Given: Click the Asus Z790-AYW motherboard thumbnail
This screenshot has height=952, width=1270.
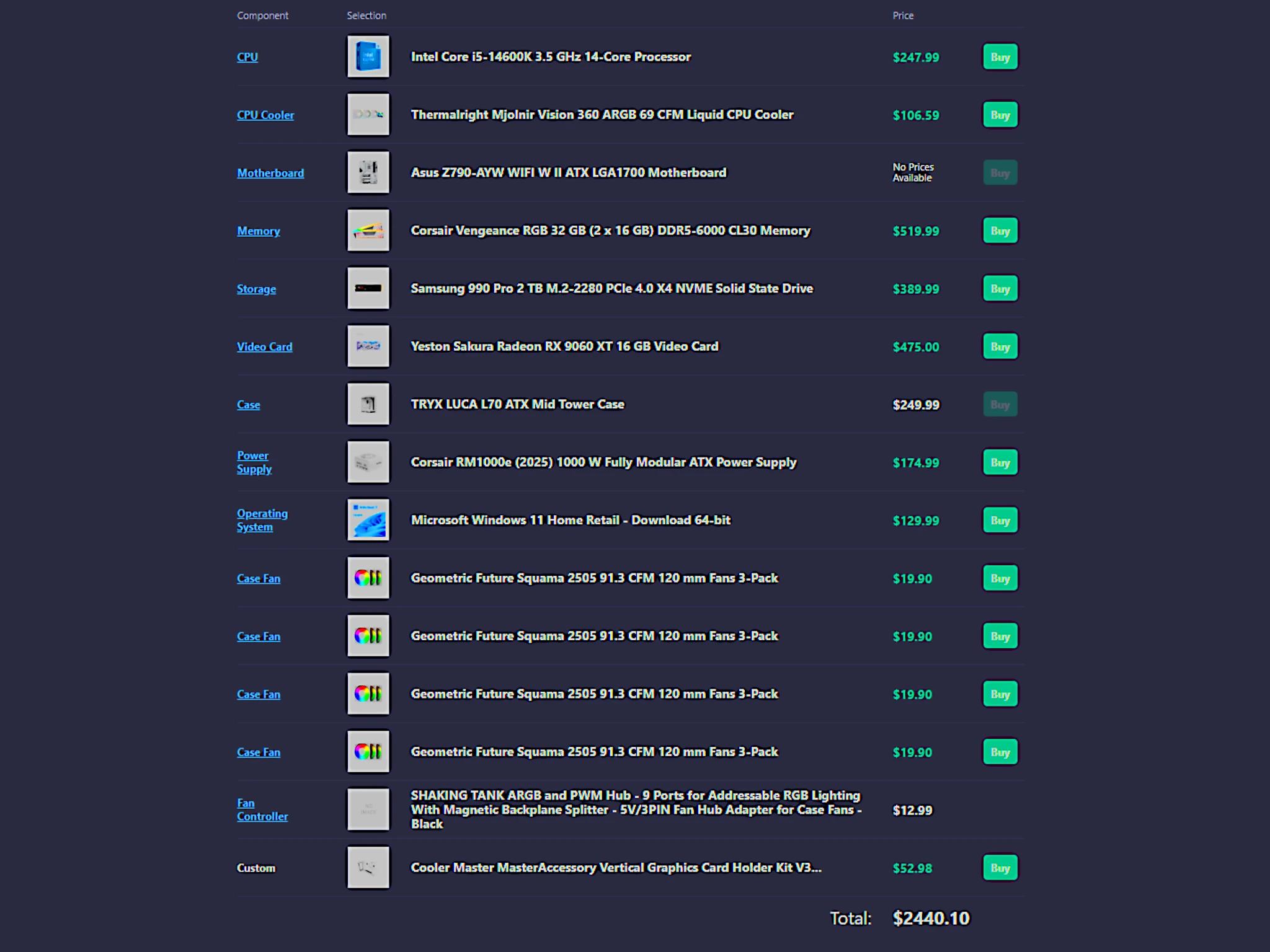Looking at the screenshot, I should 368,172.
